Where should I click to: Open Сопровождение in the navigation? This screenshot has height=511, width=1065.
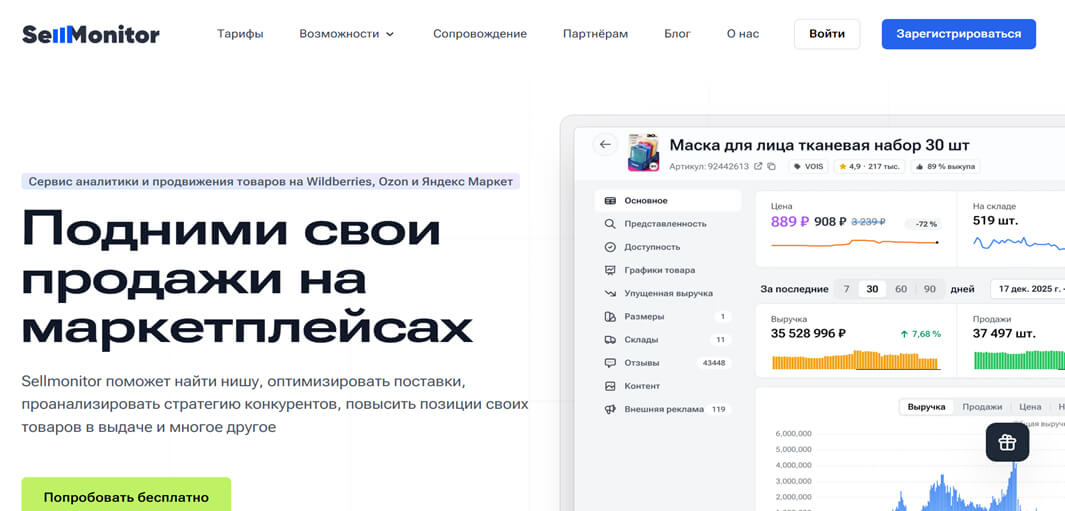tap(480, 34)
